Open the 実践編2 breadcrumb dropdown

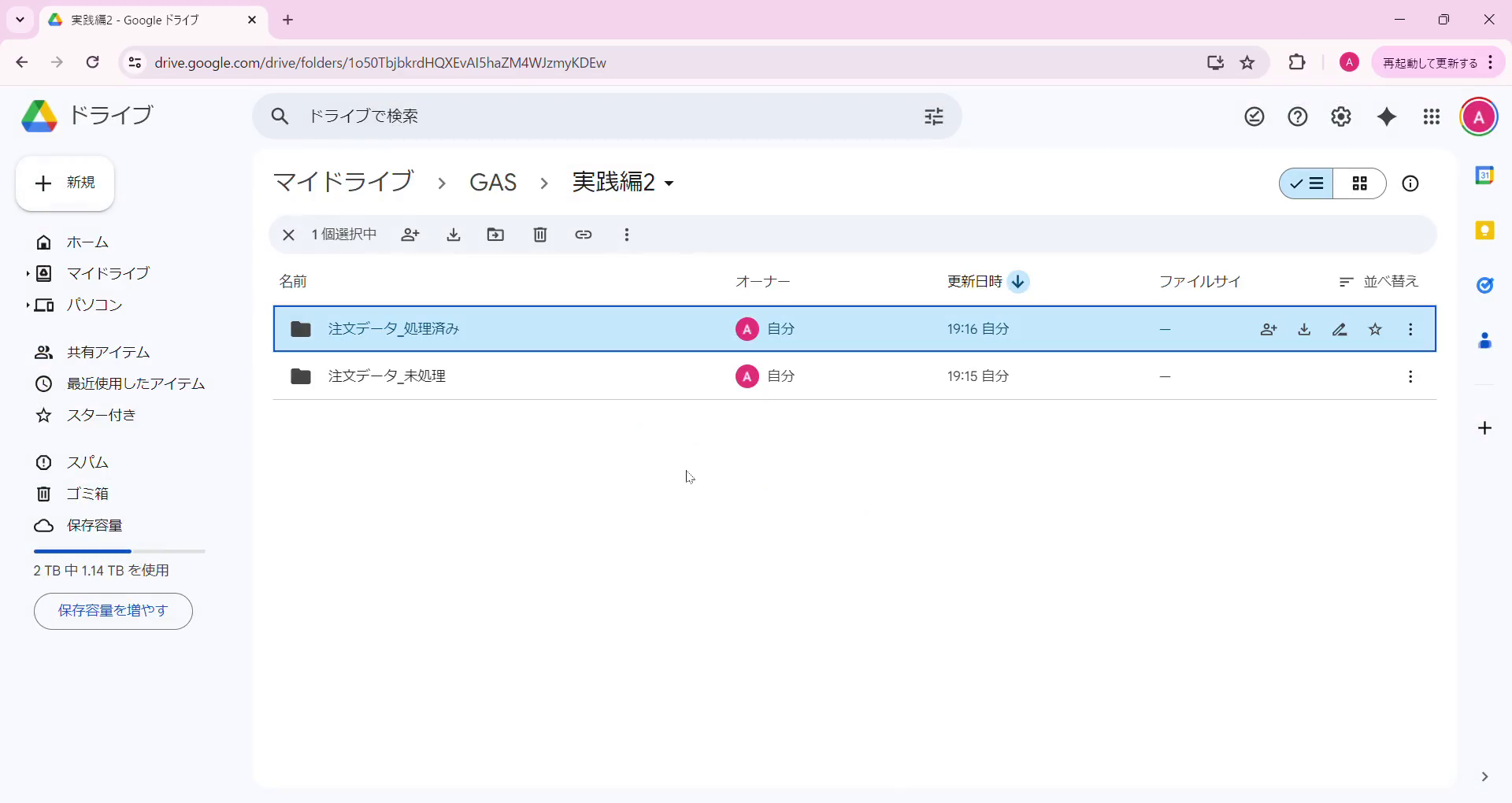pyautogui.click(x=669, y=183)
